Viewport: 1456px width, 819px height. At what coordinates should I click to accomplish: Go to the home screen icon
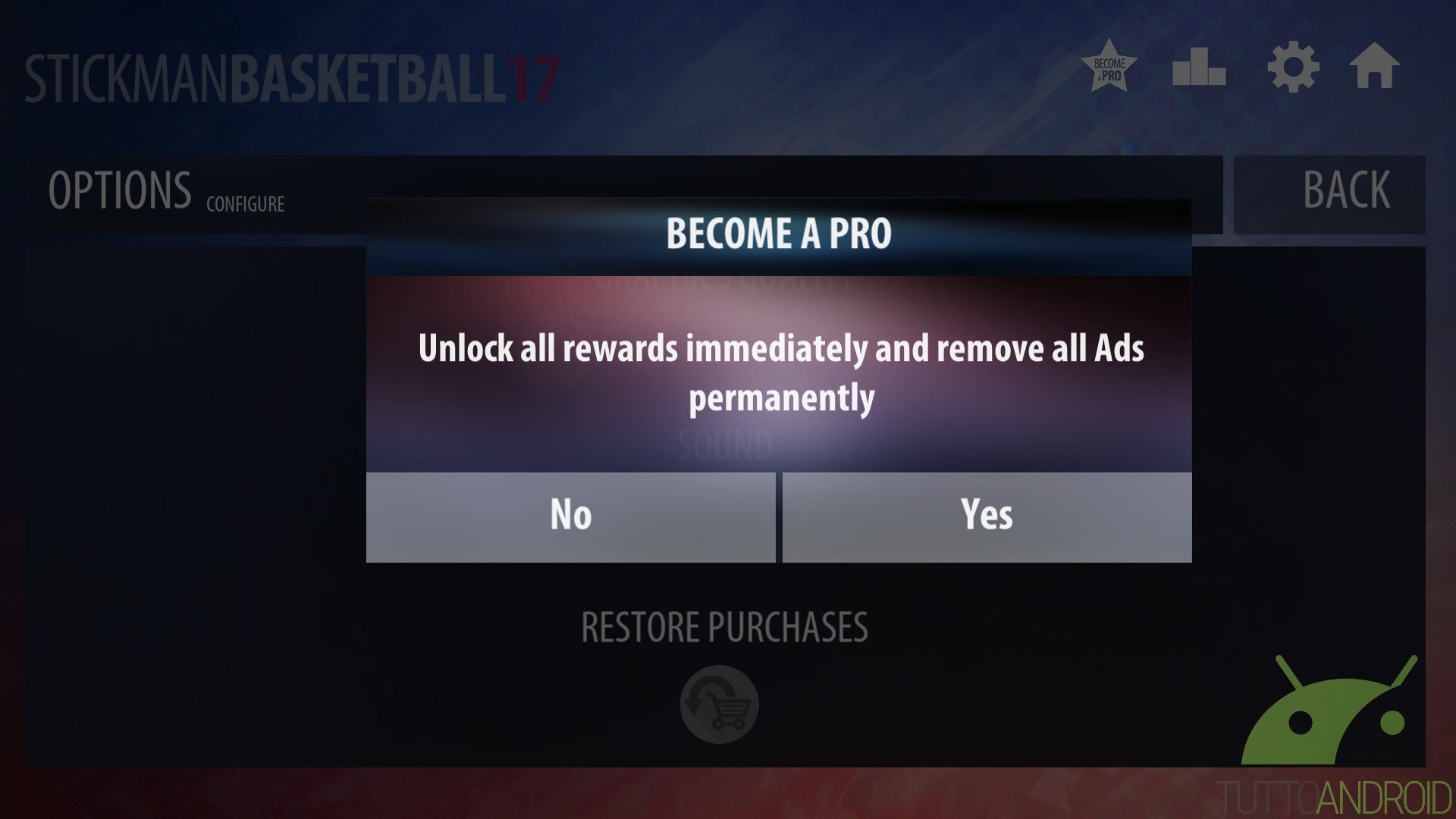pos(1374,66)
